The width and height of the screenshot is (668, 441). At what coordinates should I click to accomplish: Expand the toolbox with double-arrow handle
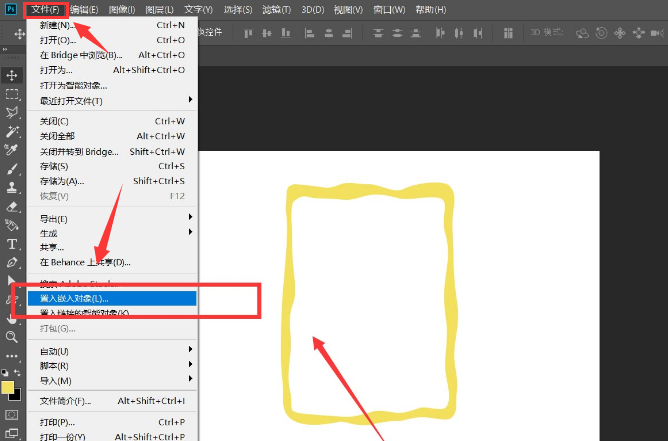pyautogui.click(x=5, y=49)
